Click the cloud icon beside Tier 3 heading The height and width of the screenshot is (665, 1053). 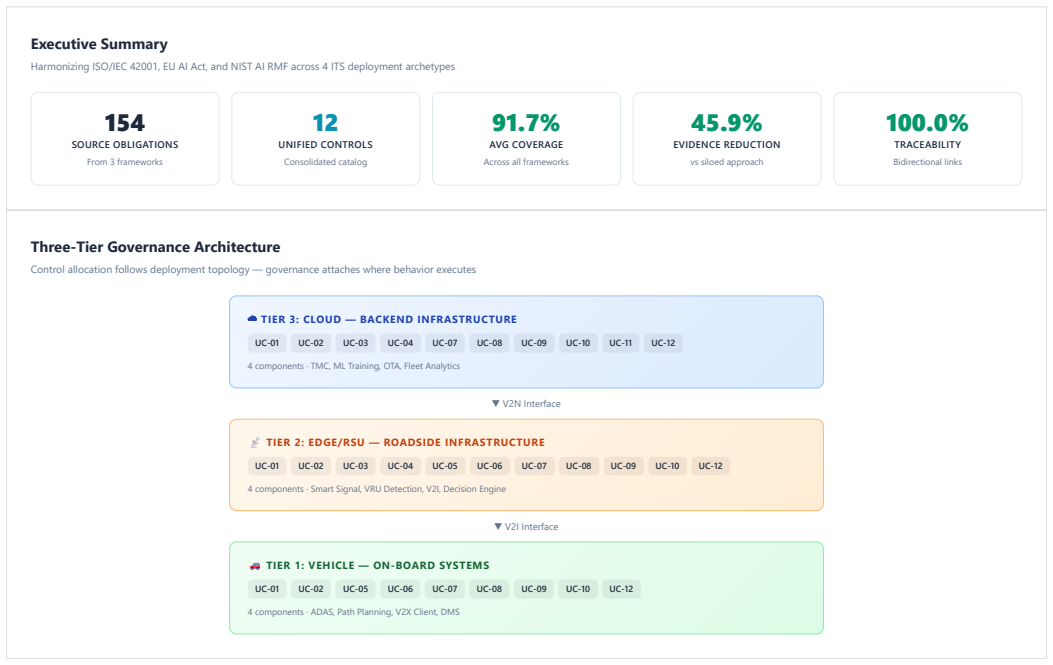253,319
